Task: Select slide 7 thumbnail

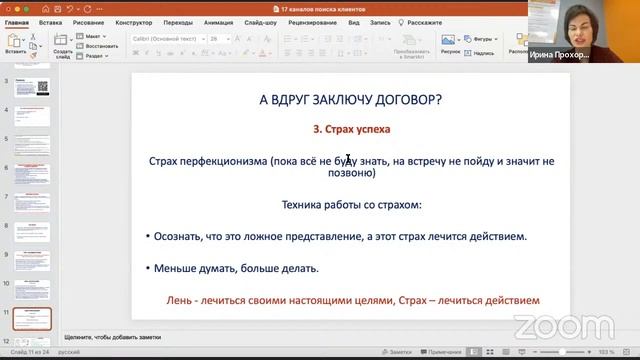Action: 32,203
